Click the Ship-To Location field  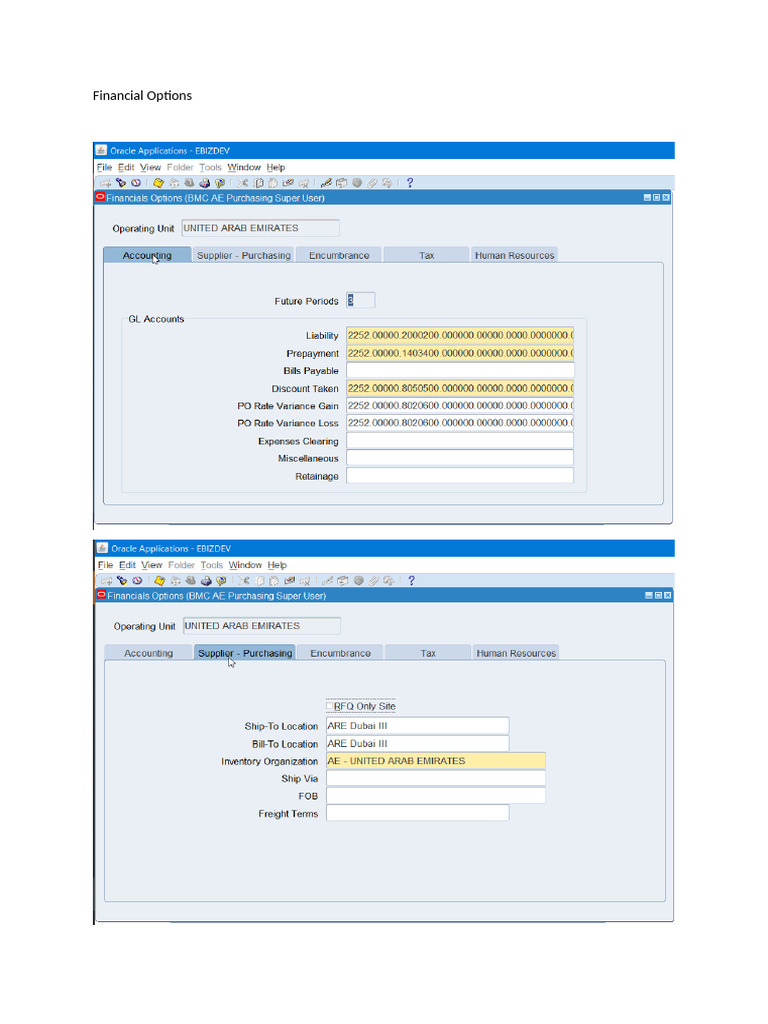click(417, 726)
